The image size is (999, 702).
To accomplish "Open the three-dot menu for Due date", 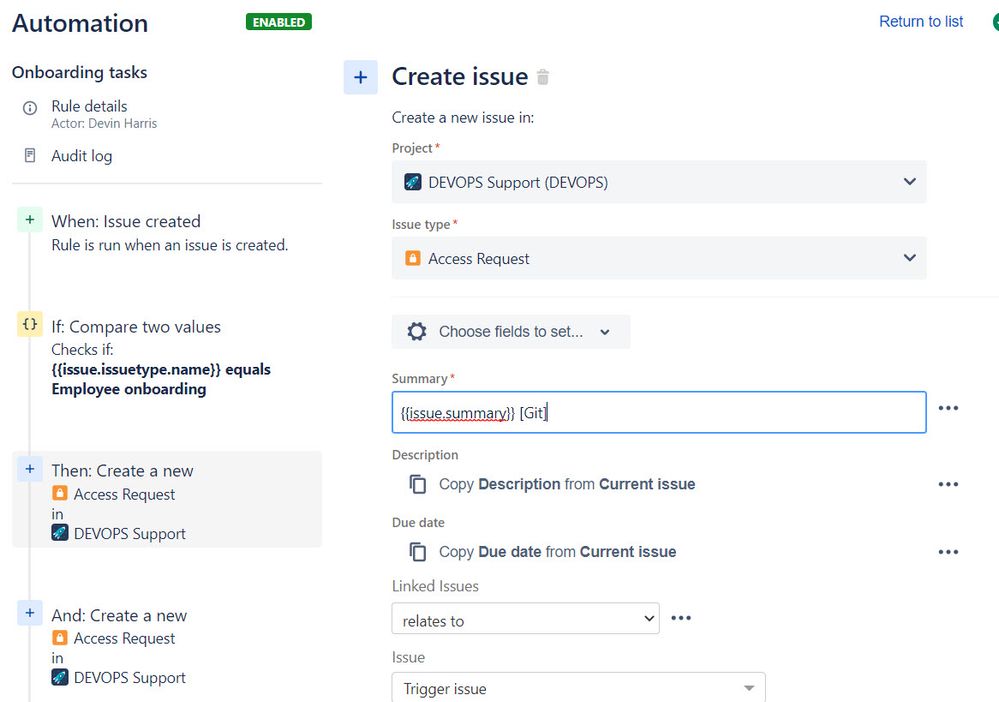I will tap(948, 552).
